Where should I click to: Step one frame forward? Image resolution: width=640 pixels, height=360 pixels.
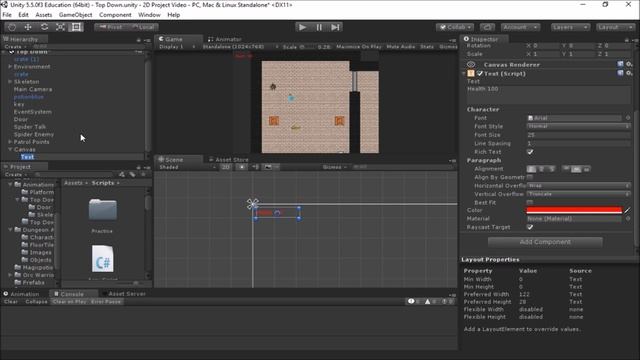coord(335,27)
